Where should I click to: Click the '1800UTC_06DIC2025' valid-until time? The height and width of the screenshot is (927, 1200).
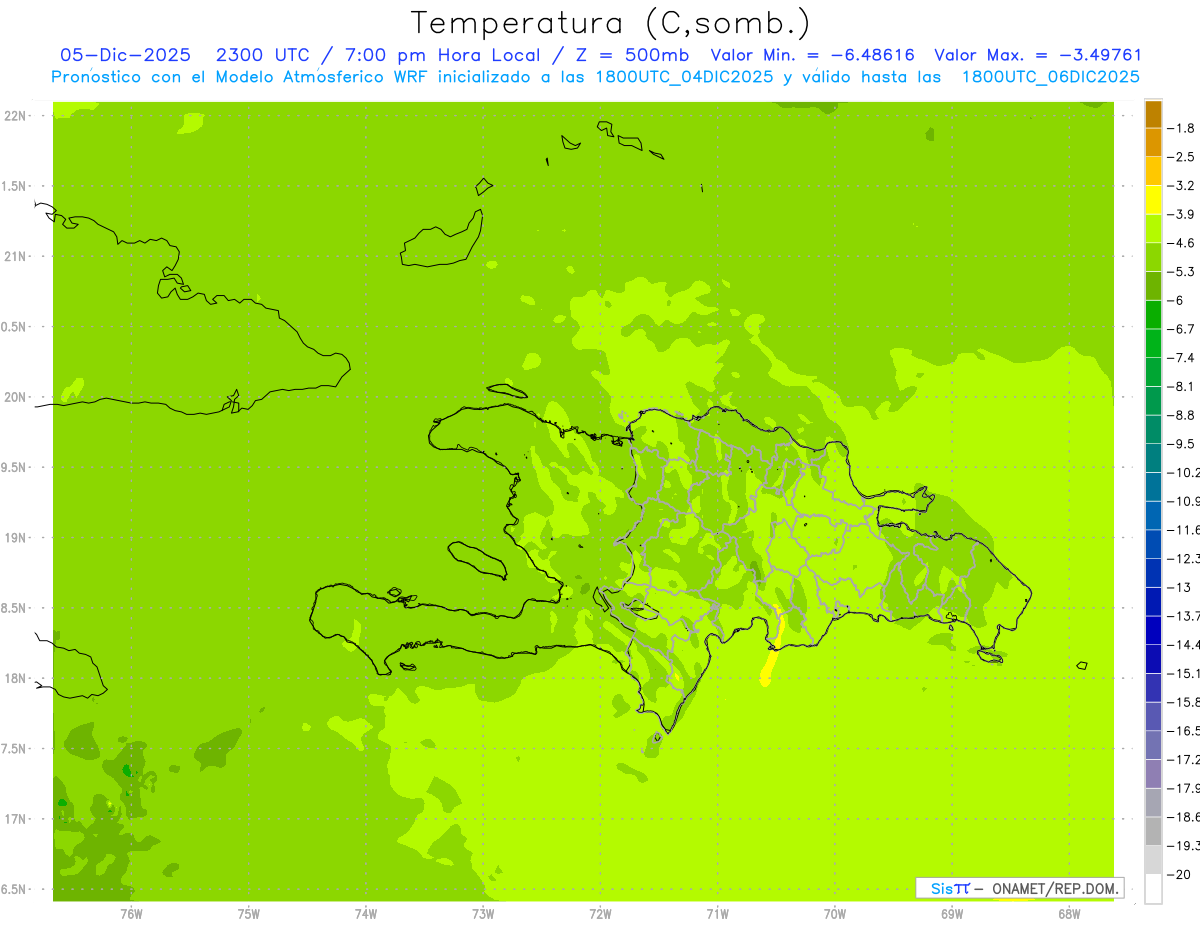click(1050, 77)
